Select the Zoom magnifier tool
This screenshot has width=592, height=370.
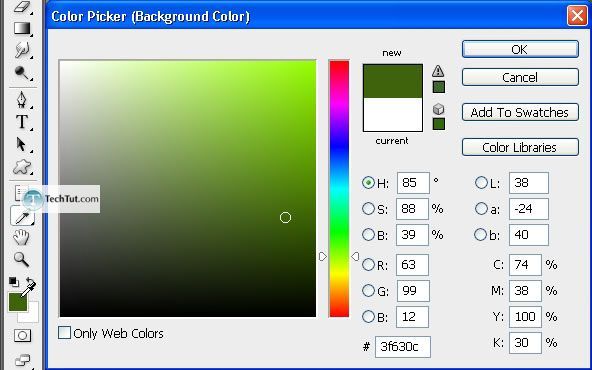[x=21, y=259]
